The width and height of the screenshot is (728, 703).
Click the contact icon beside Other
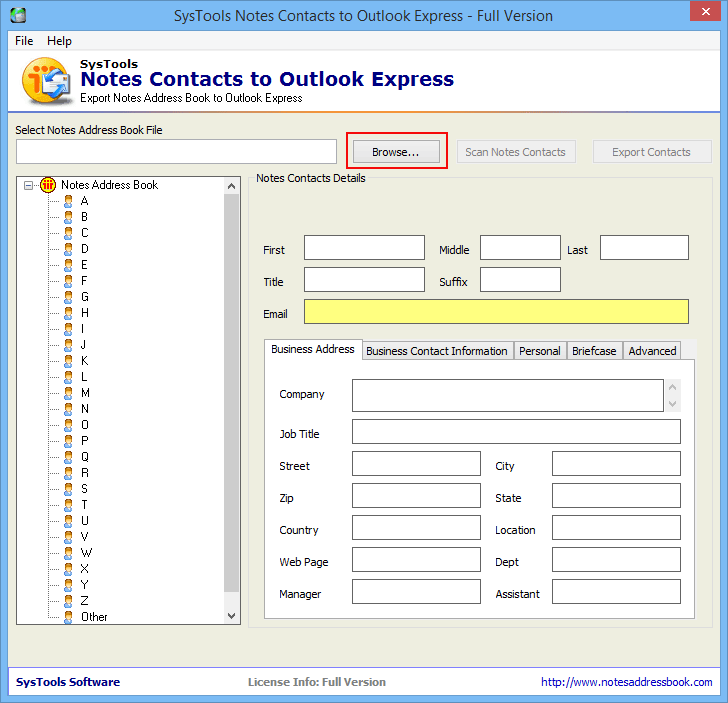(68, 617)
